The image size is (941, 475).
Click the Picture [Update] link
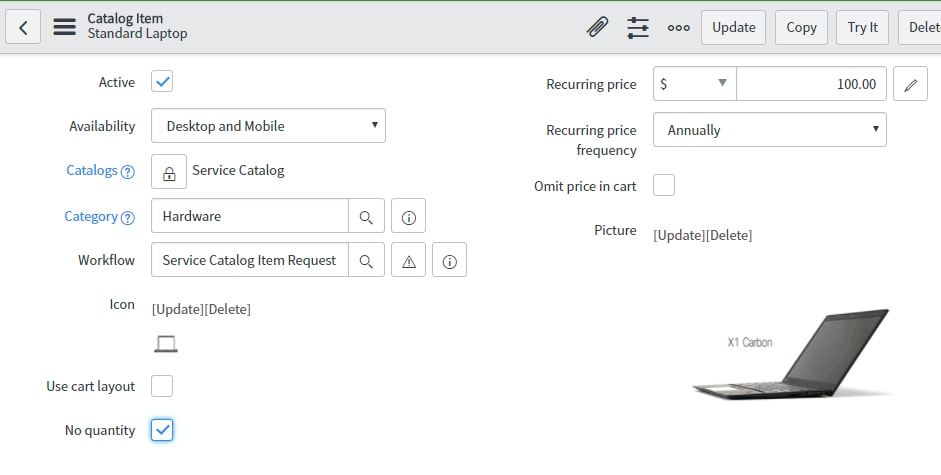click(679, 235)
